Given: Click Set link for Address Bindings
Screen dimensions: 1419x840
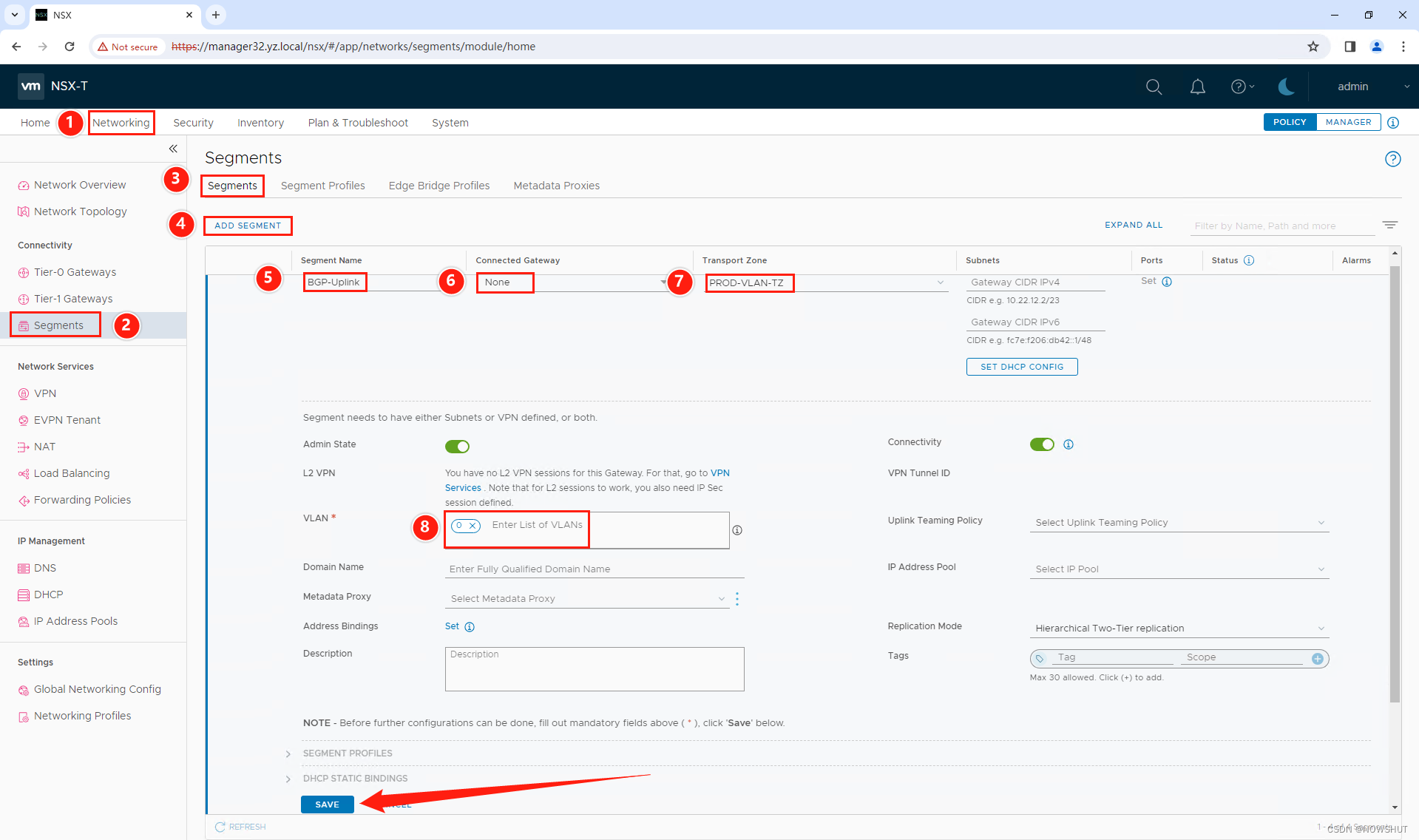Looking at the screenshot, I should 452,626.
